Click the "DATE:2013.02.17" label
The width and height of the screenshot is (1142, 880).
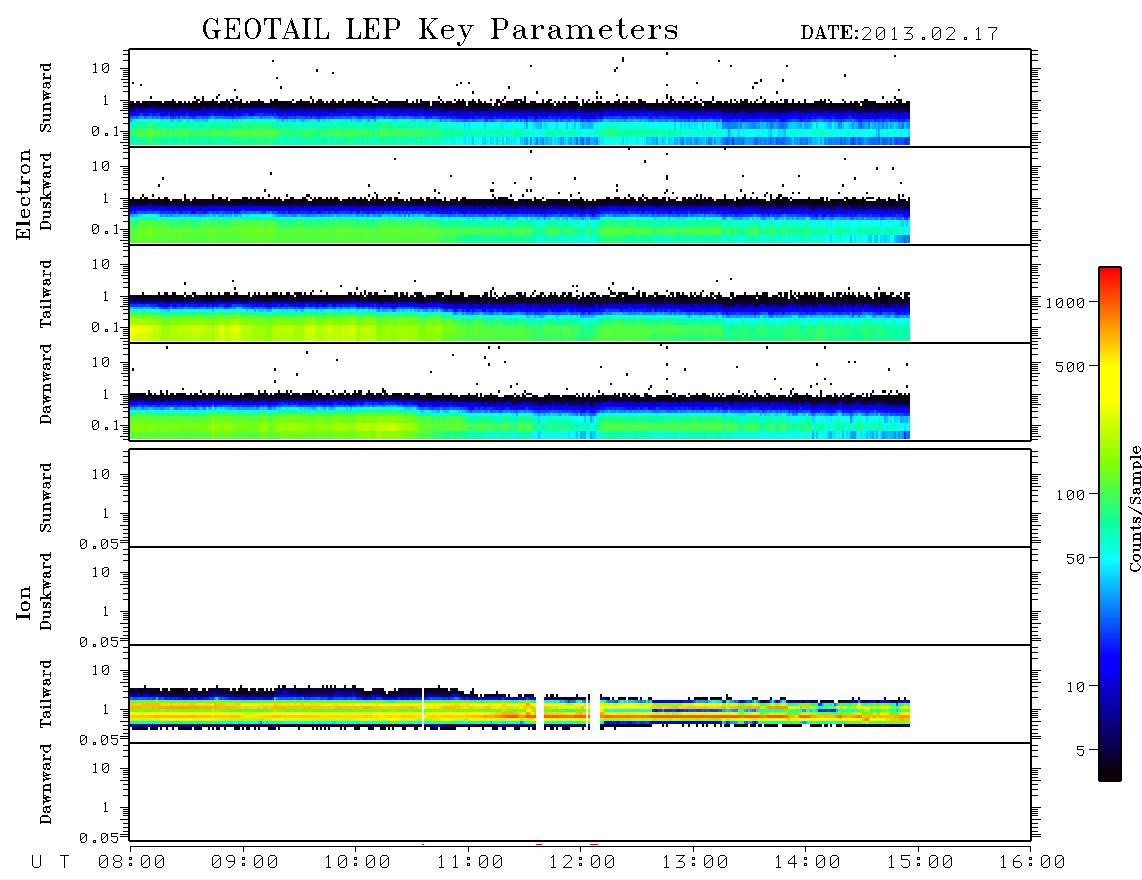[899, 34]
